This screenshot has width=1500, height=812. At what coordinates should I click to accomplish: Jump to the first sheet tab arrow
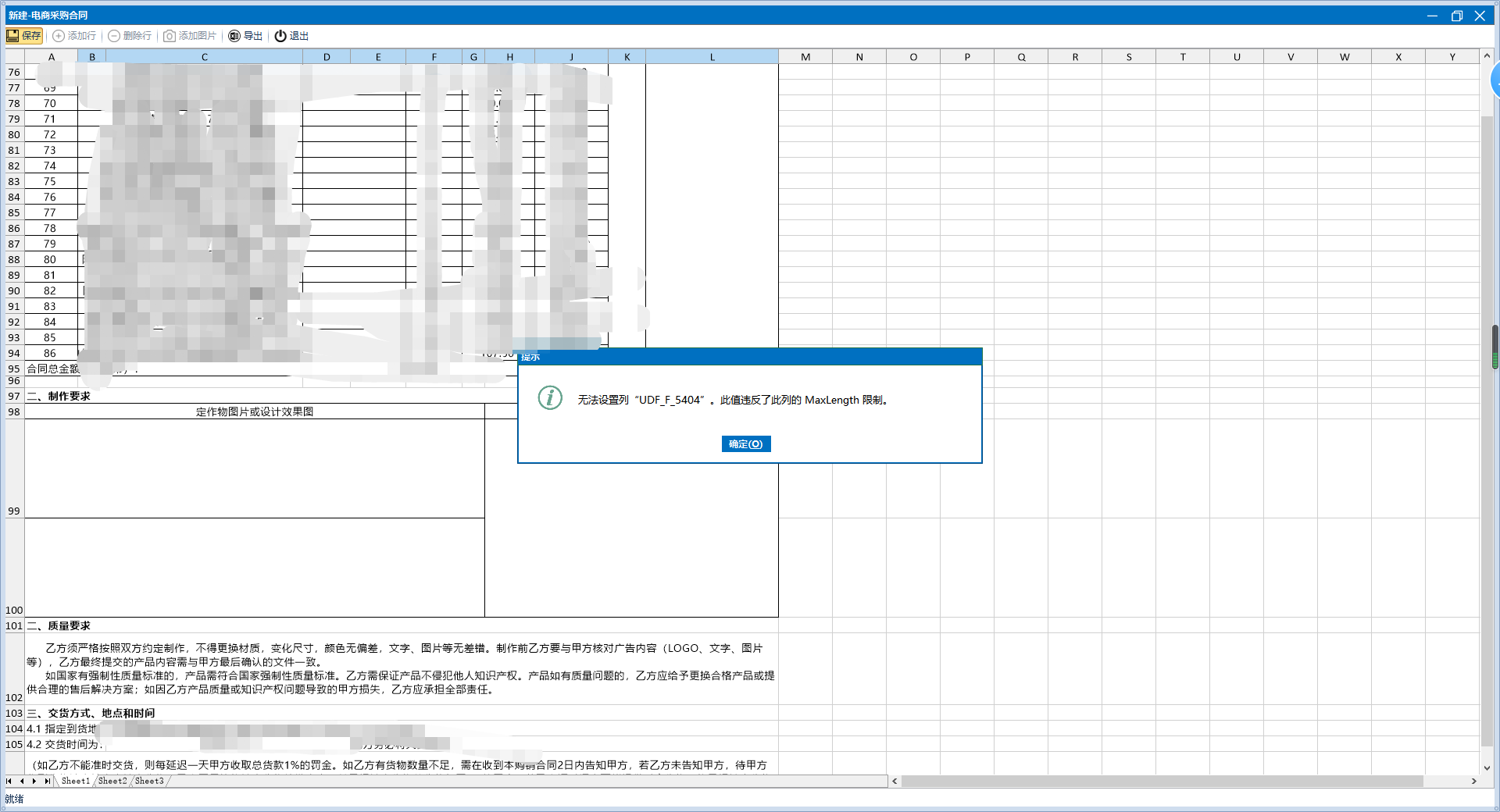(x=9, y=781)
